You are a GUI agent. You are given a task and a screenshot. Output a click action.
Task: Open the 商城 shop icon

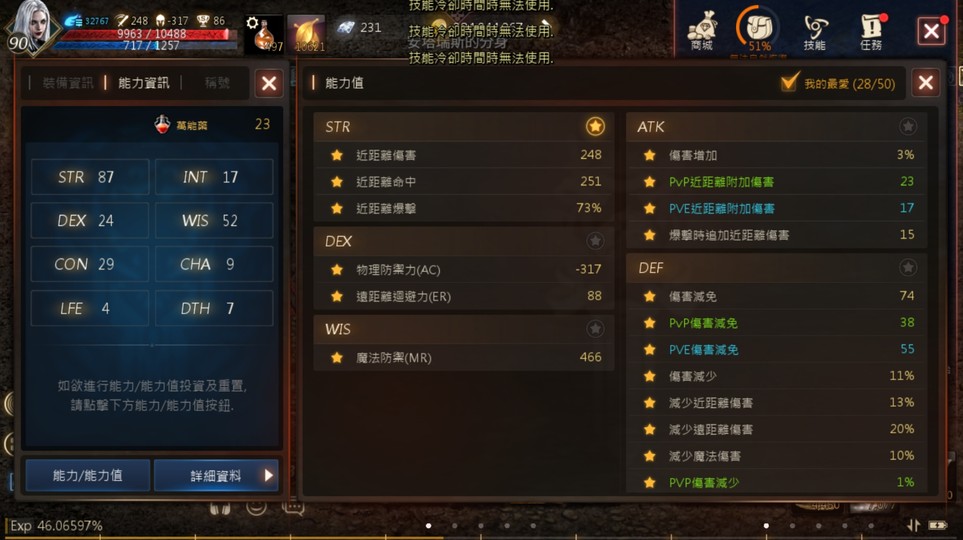pos(702,30)
